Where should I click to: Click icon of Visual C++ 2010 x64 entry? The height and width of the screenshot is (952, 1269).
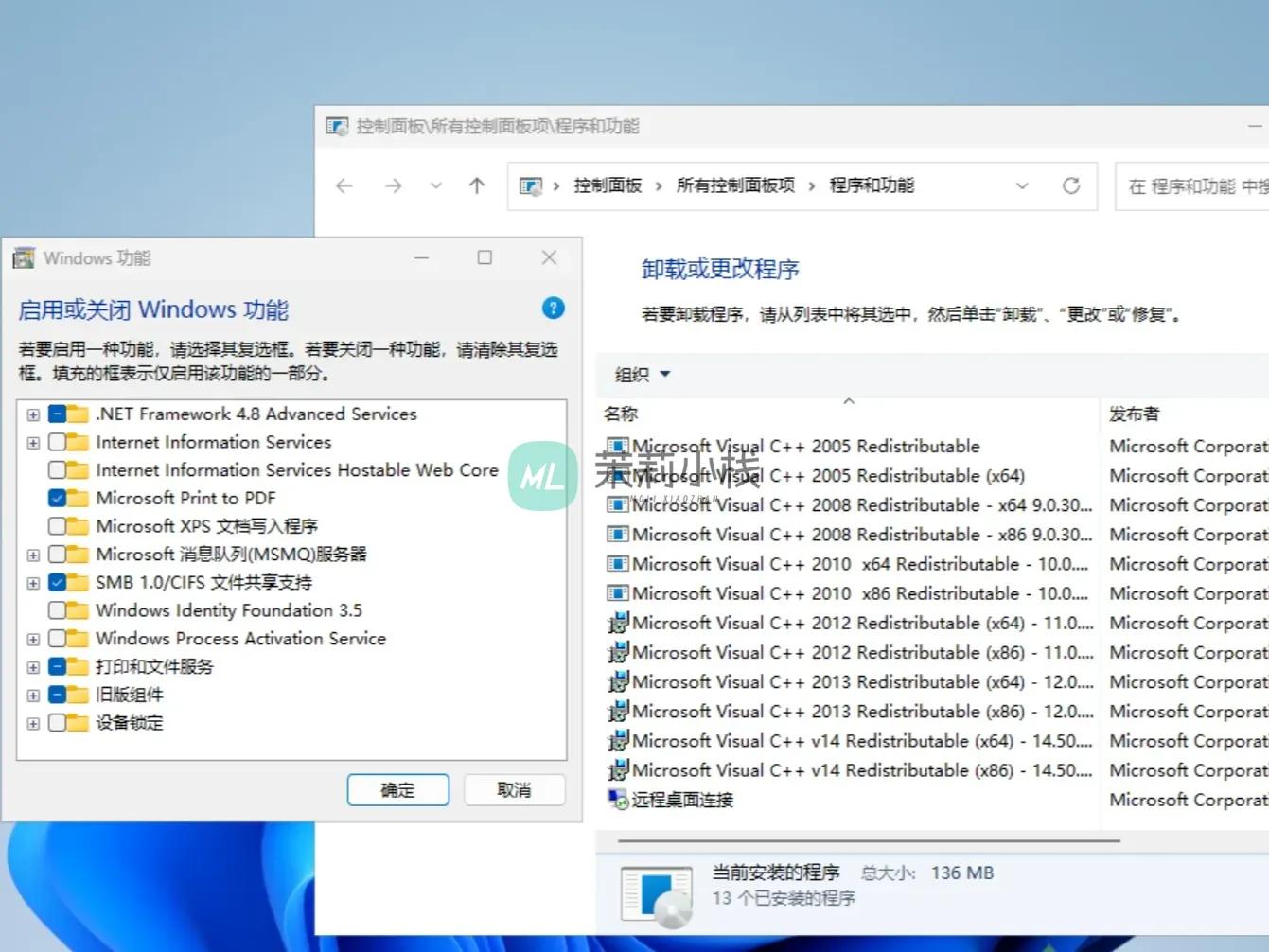tap(618, 563)
